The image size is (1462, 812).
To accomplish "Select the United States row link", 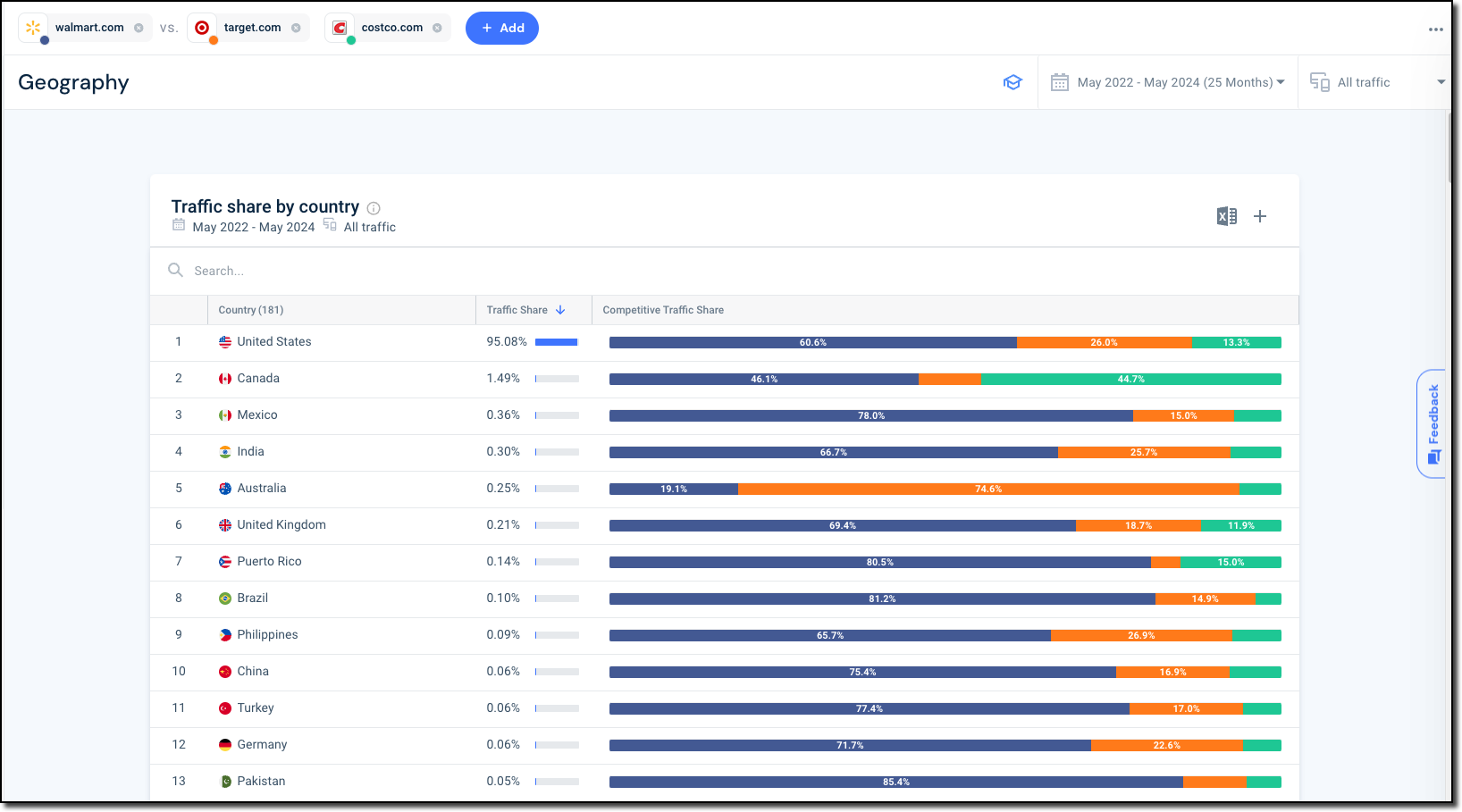I will 274,341.
